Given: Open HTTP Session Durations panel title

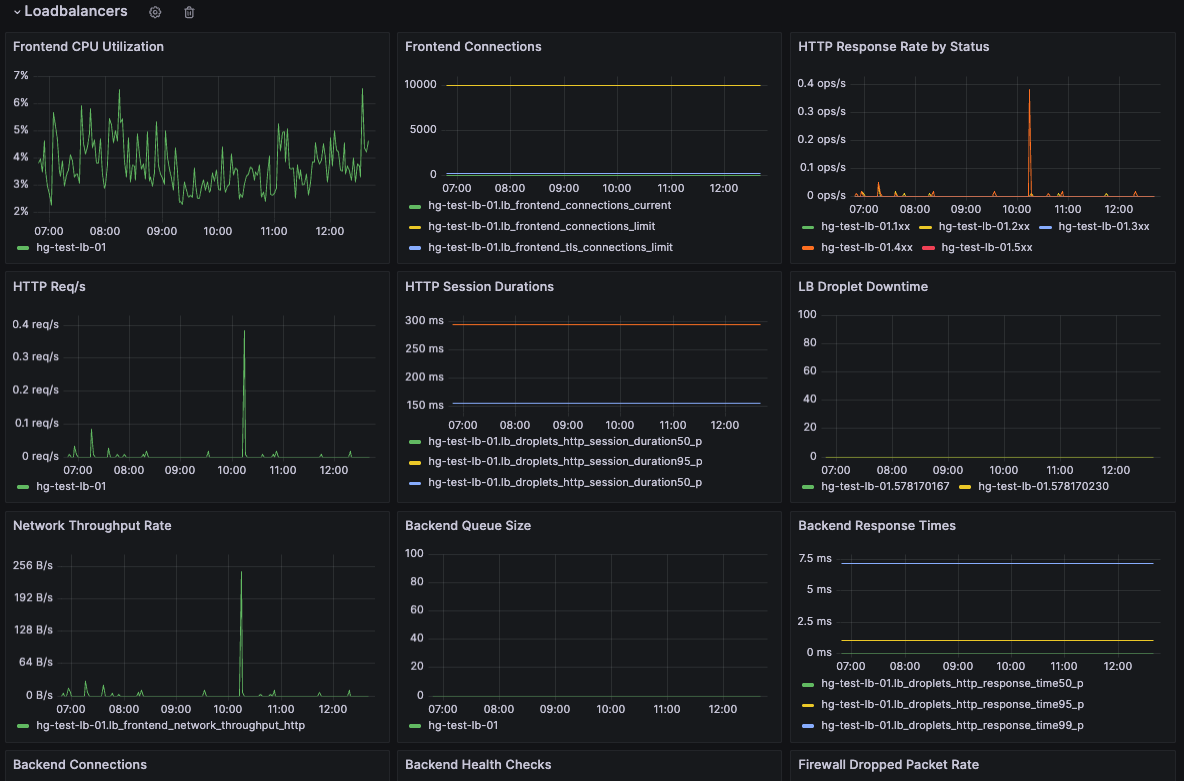Looking at the screenshot, I should [479, 287].
